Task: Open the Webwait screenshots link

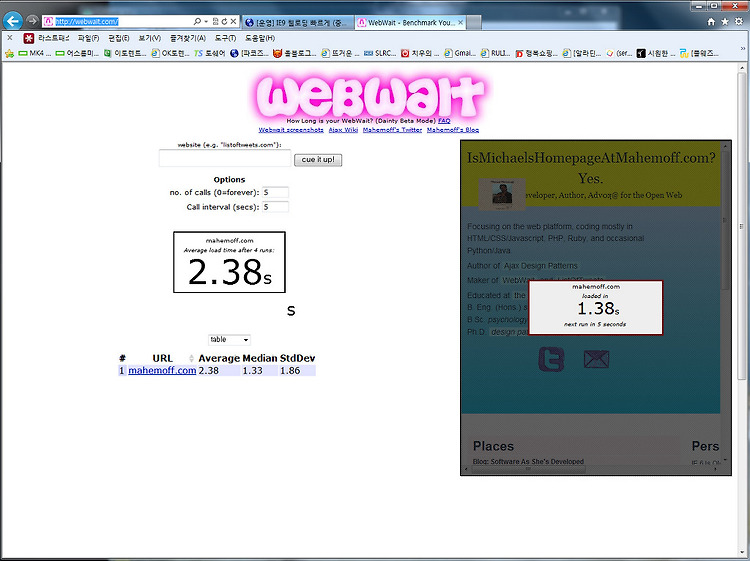Action: tap(291, 130)
